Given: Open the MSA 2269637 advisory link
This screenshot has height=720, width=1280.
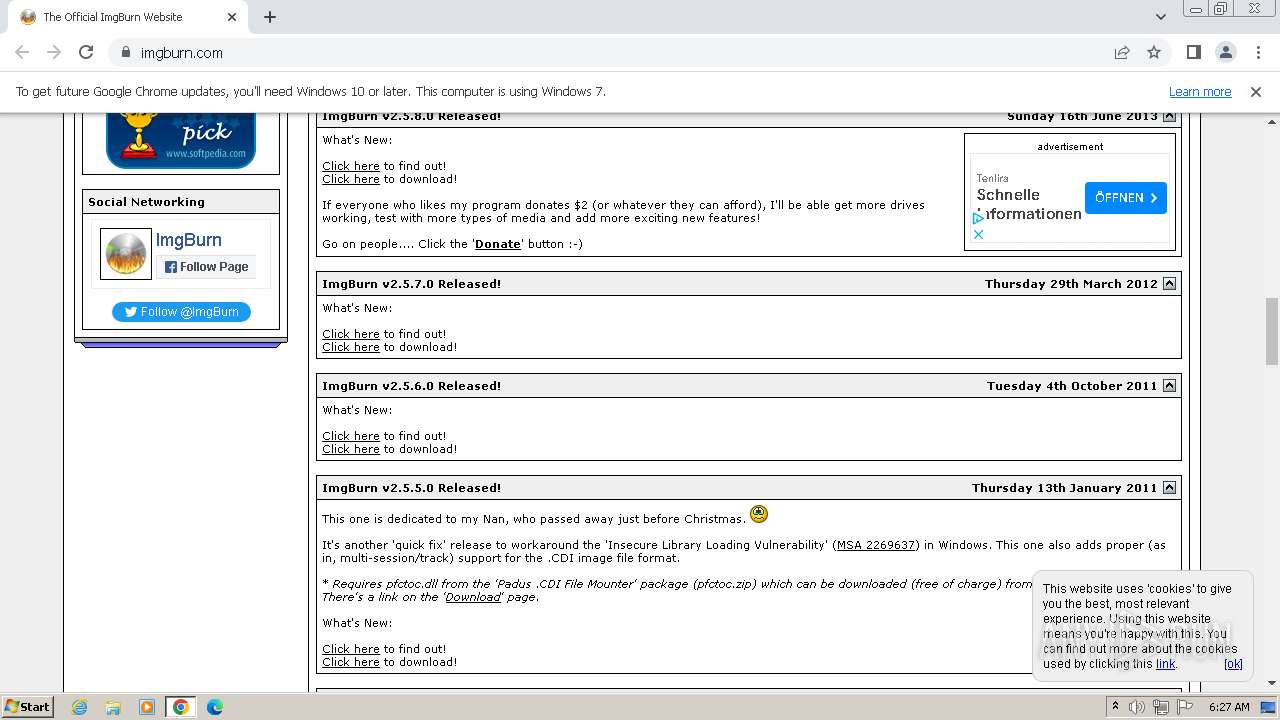Looking at the screenshot, I should (x=876, y=545).
